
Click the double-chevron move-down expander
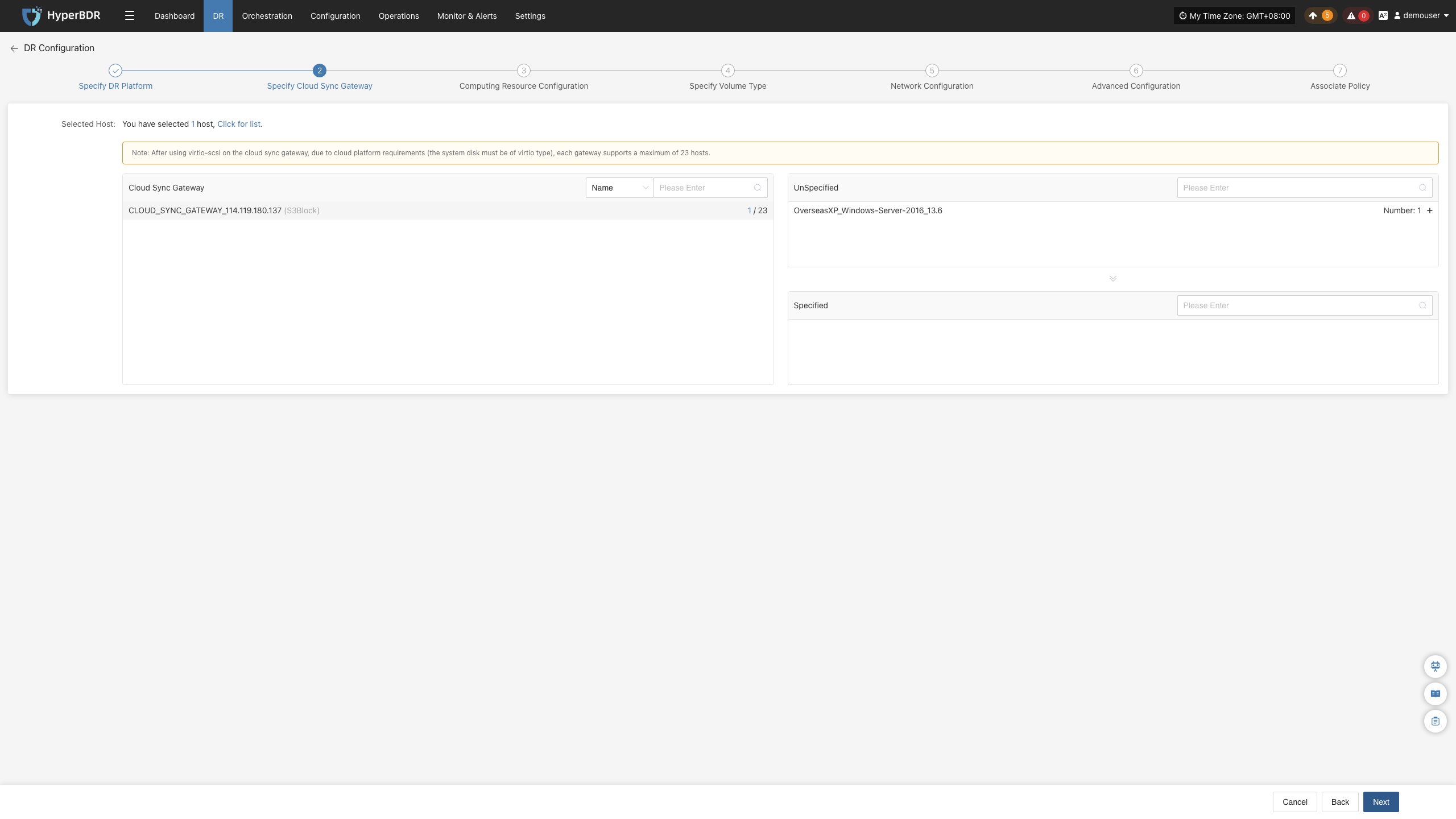click(x=1113, y=279)
